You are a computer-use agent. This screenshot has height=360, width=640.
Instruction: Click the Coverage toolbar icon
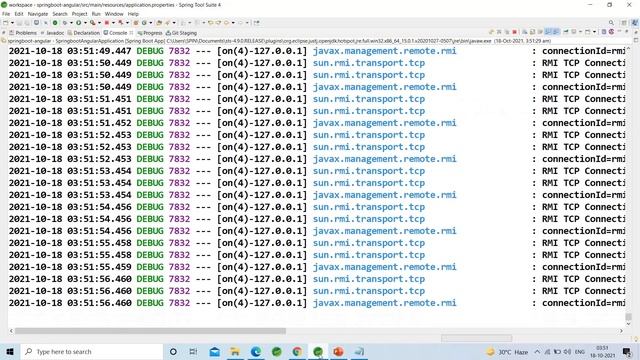click(x=93, y=23)
